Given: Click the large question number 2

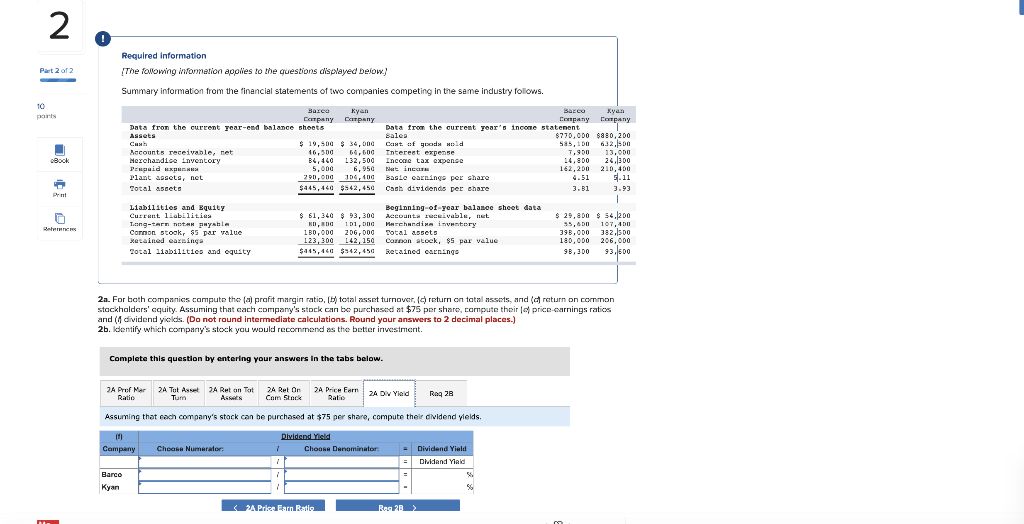Looking at the screenshot, I should click(x=58, y=26).
